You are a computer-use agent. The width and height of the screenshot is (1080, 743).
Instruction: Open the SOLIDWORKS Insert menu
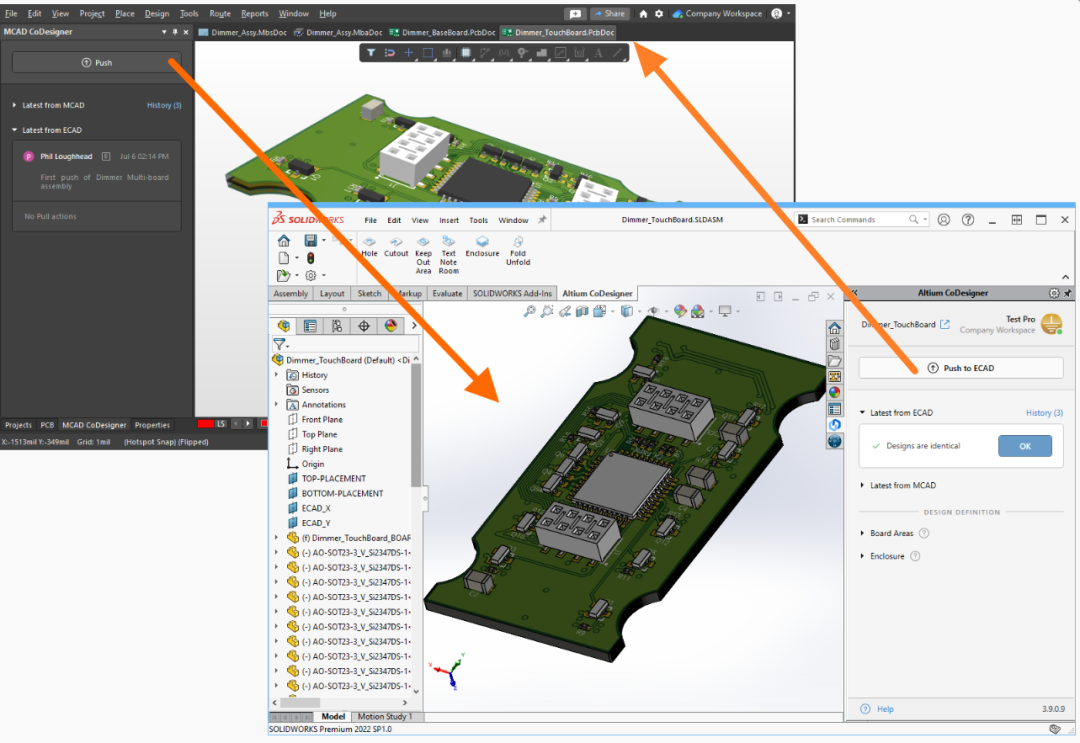pyautogui.click(x=449, y=220)
